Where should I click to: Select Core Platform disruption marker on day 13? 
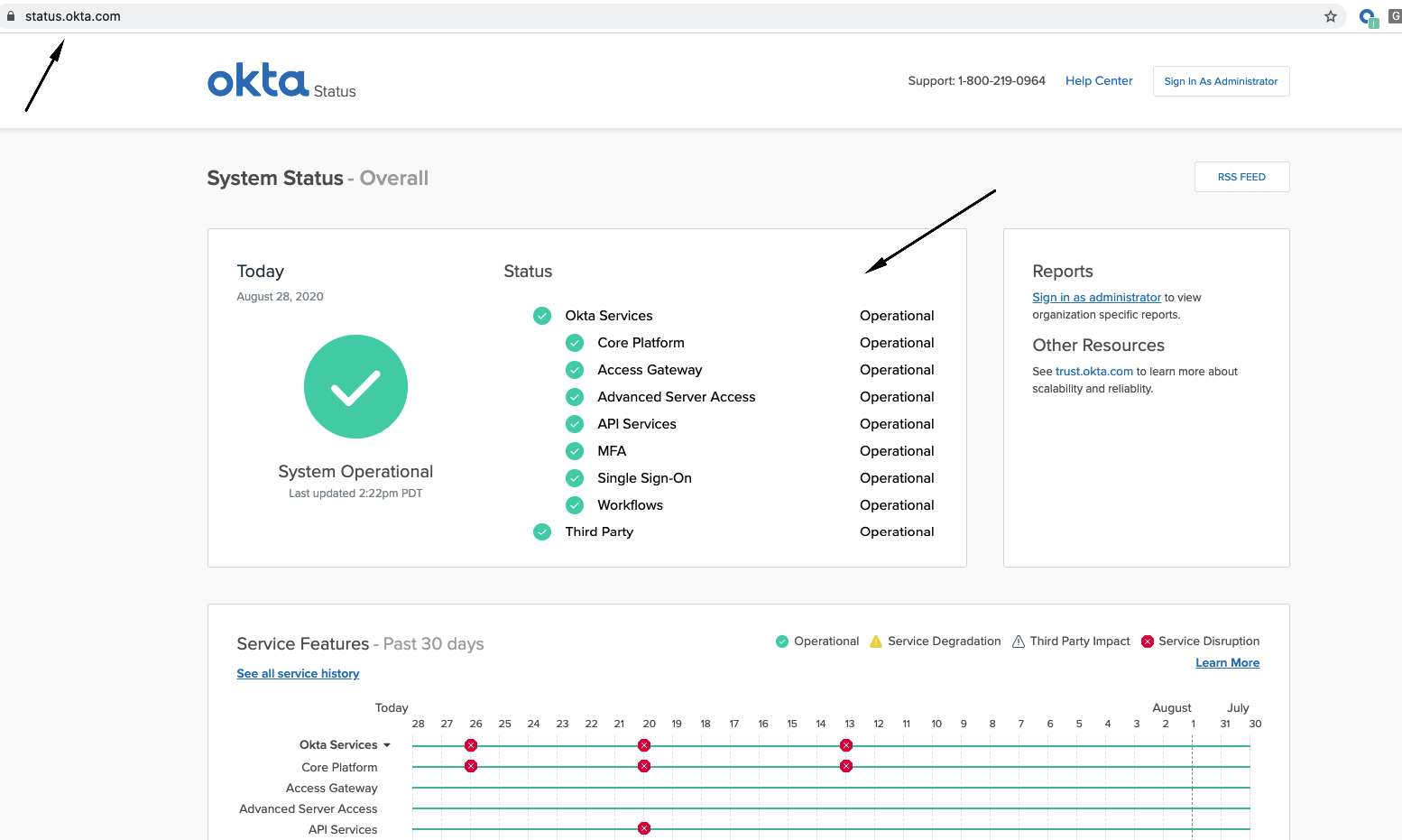point(846,766)
